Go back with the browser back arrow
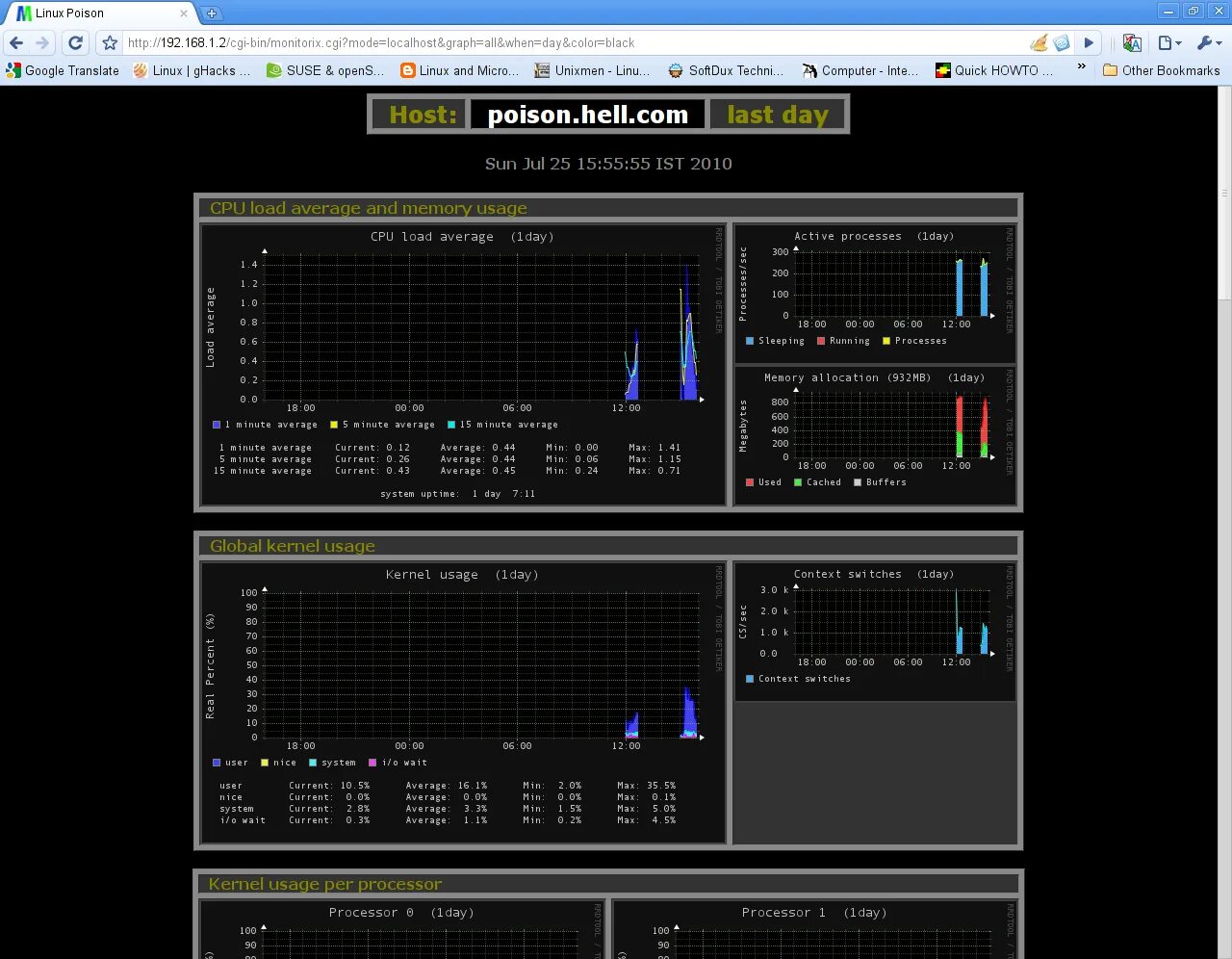Screen dimensions: 1232x959 [16, 42]
